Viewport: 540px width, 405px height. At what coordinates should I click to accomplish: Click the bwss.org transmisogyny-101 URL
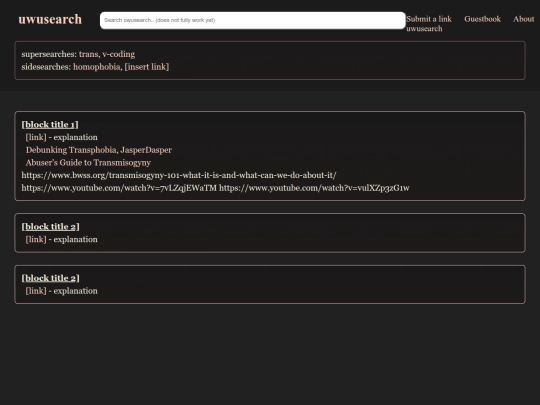(179, 175)
